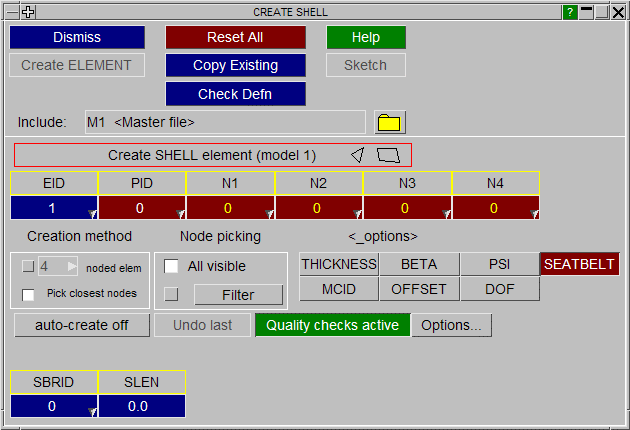Toggle the checkbox beside Filter button

click(x=172, y=294)
